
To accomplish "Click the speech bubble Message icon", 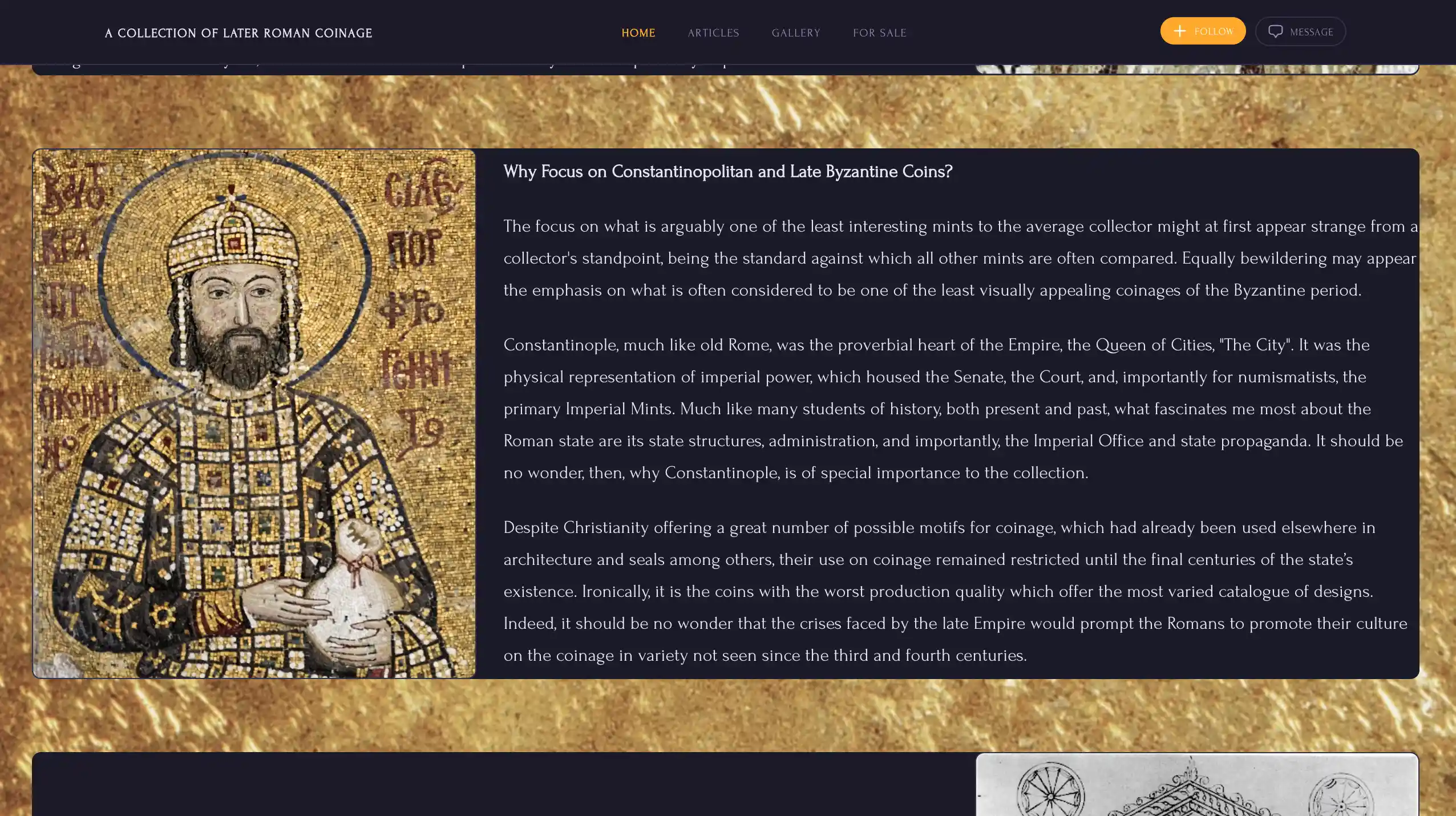I will click(1275, 32).
